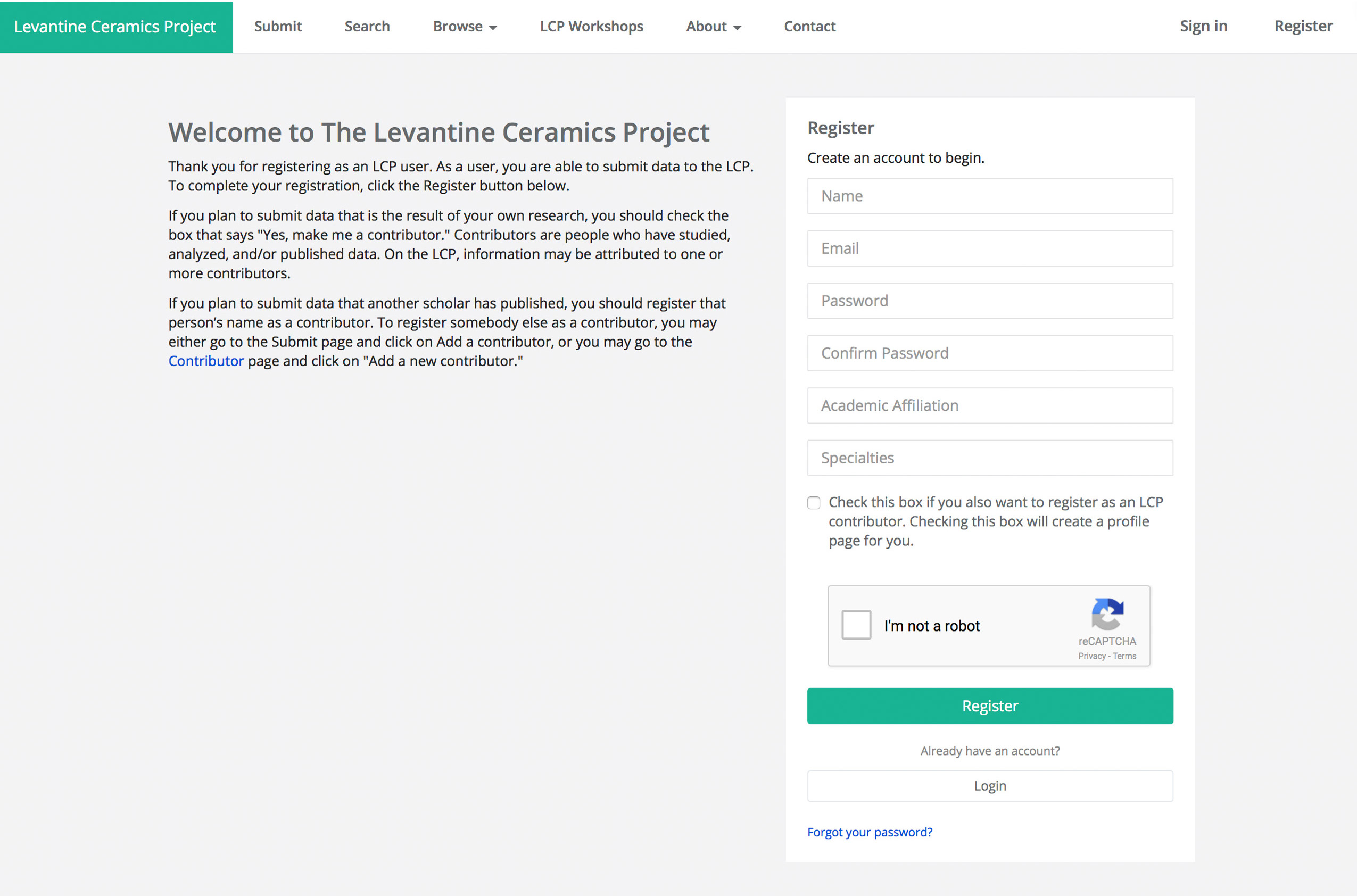Viewport: 1357px width, 896px height.
Task: Open LCP Workshops in navigation bar
Action: click(591, 26)
